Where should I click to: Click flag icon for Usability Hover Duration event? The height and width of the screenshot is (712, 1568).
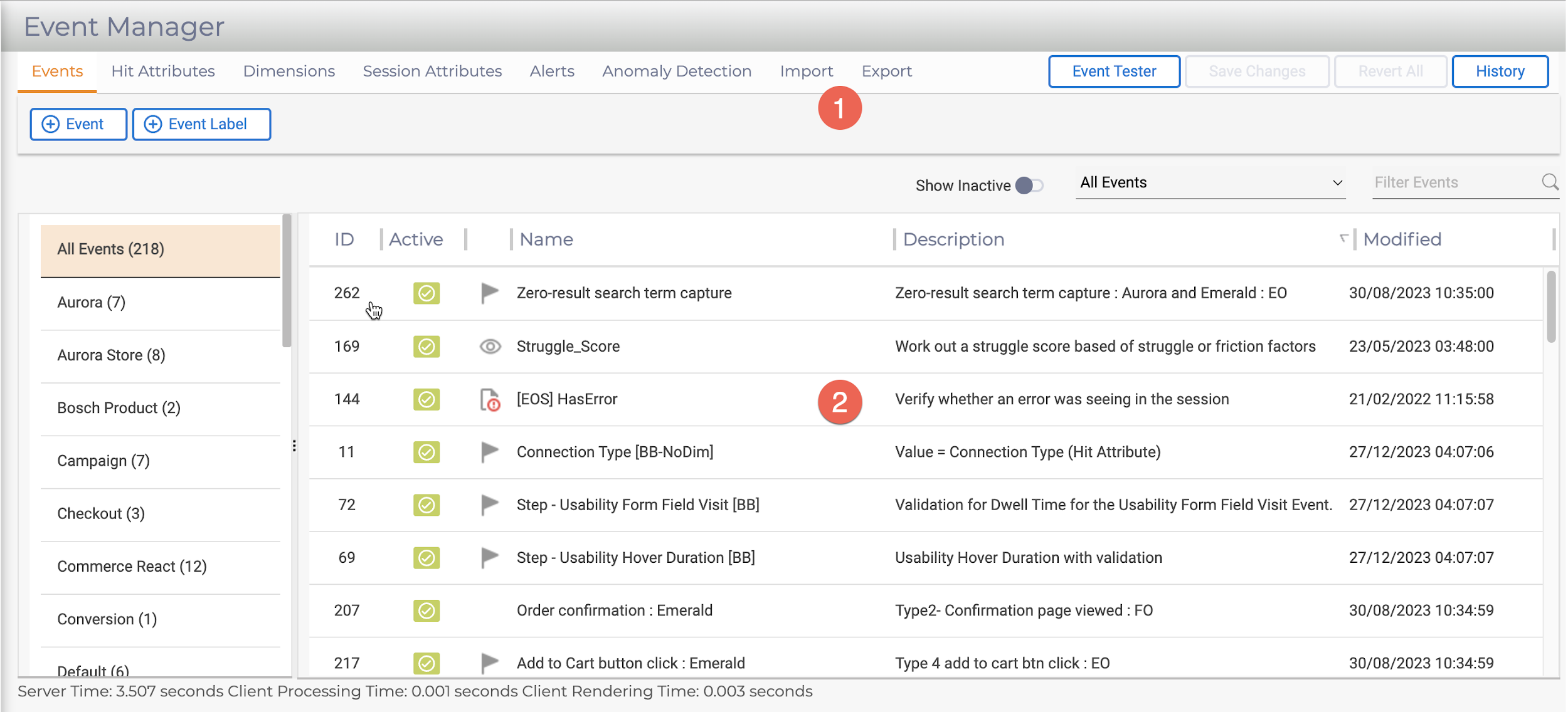click(489, 557)
